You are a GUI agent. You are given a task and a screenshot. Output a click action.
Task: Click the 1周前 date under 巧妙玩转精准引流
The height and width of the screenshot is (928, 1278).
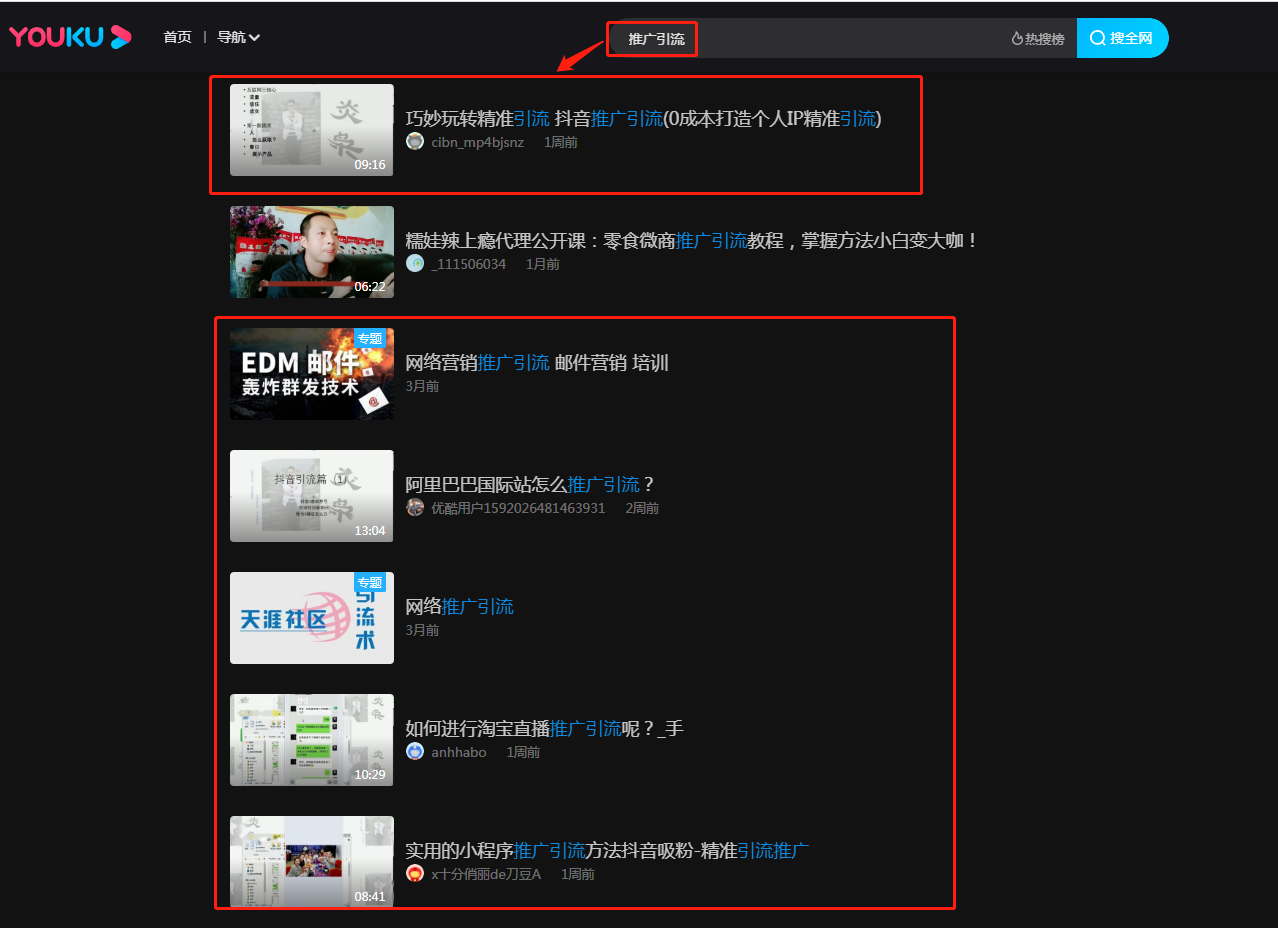coord(561,142)
